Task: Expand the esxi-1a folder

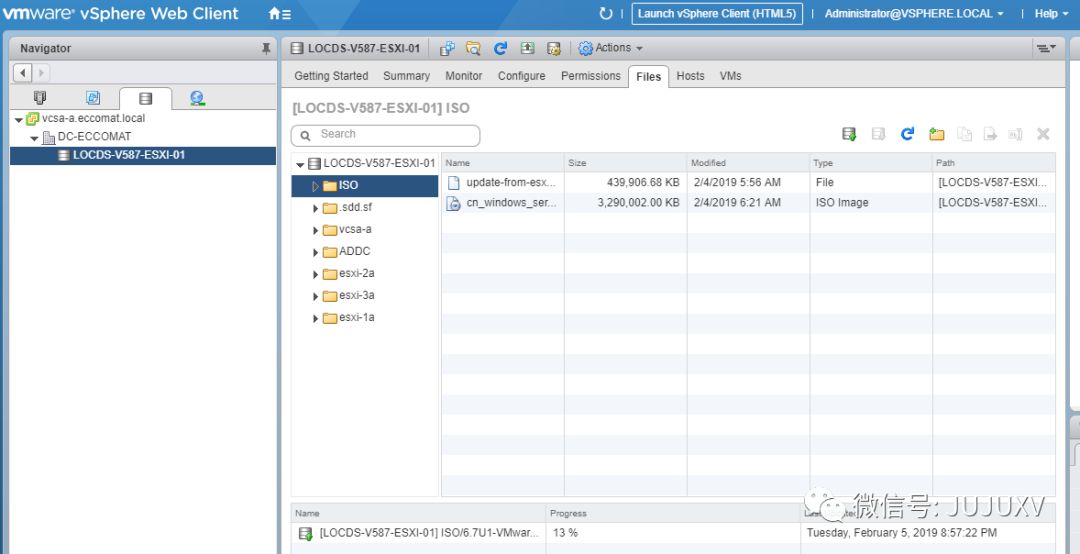Action: click(x=315, y=318)
